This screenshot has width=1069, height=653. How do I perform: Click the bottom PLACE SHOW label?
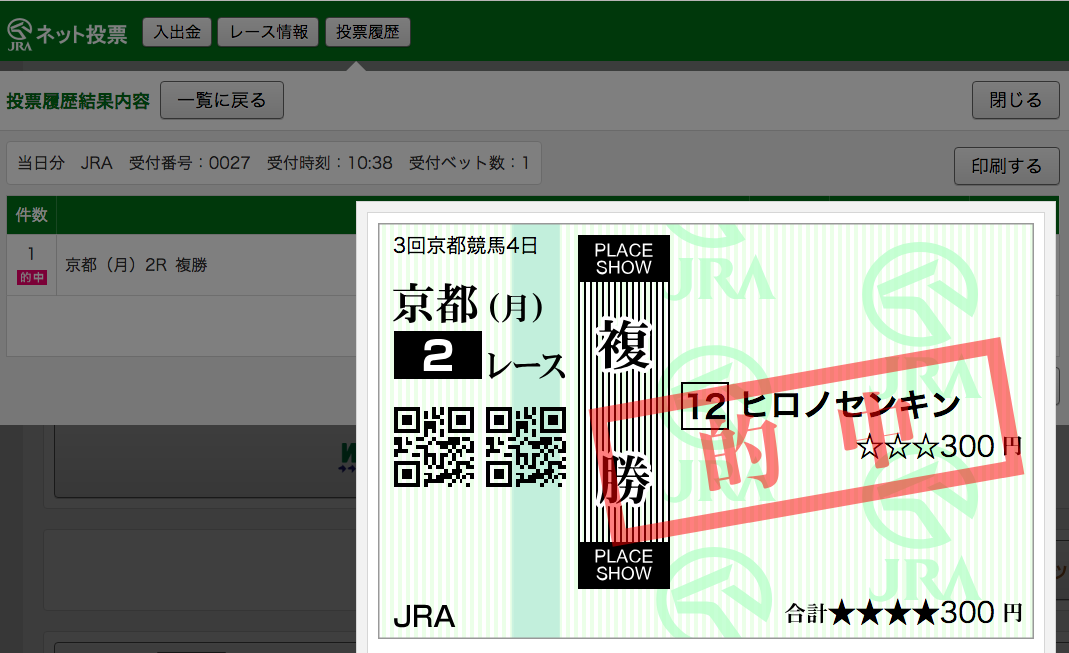point(624,565)
